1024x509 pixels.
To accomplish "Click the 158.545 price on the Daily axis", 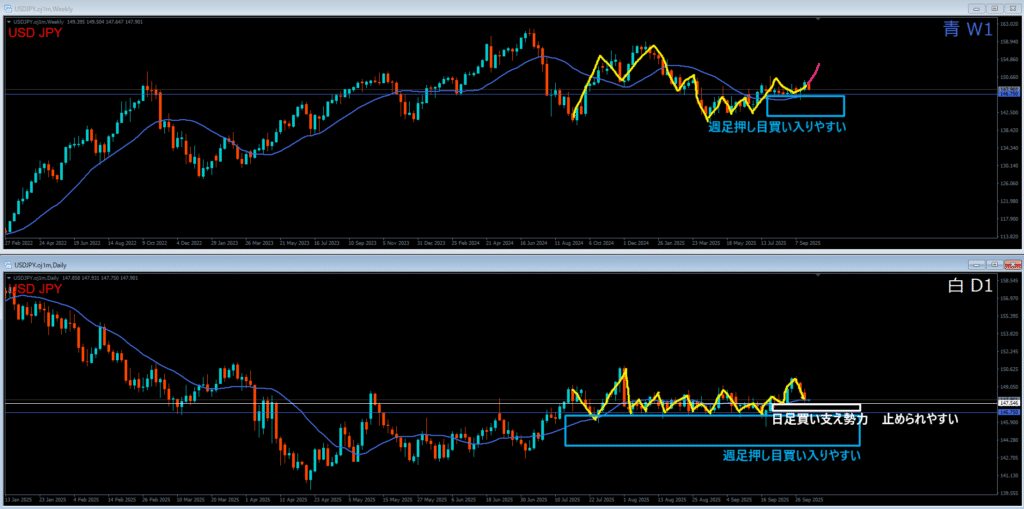I will click(1009, 281).
